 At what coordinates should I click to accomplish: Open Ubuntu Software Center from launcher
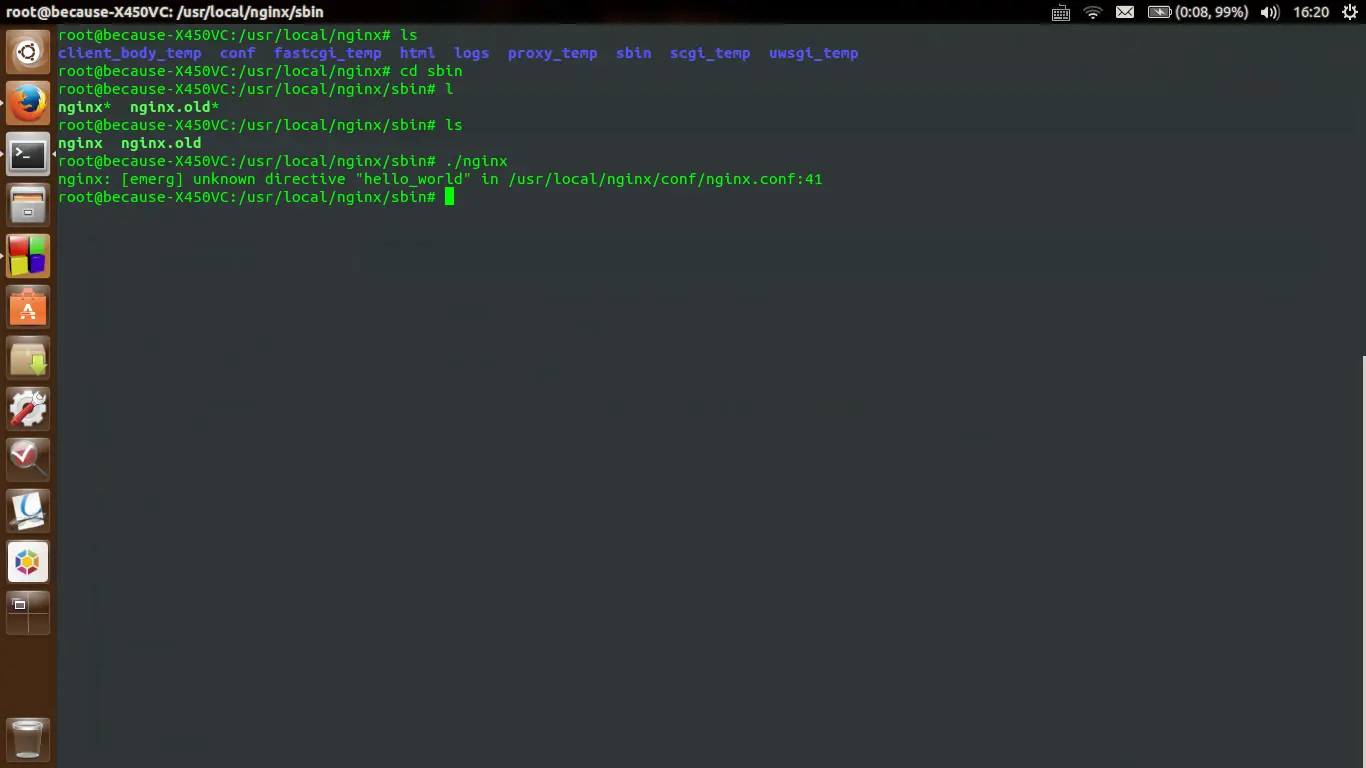(28, 308)
